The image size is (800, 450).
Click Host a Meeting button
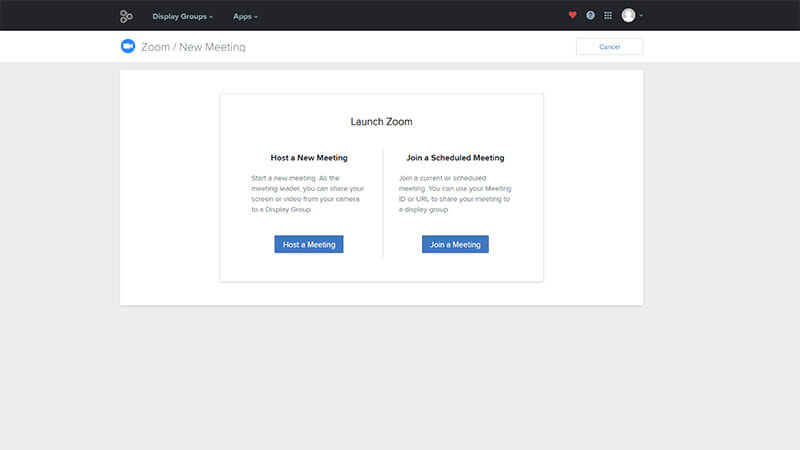coord(309,244)
